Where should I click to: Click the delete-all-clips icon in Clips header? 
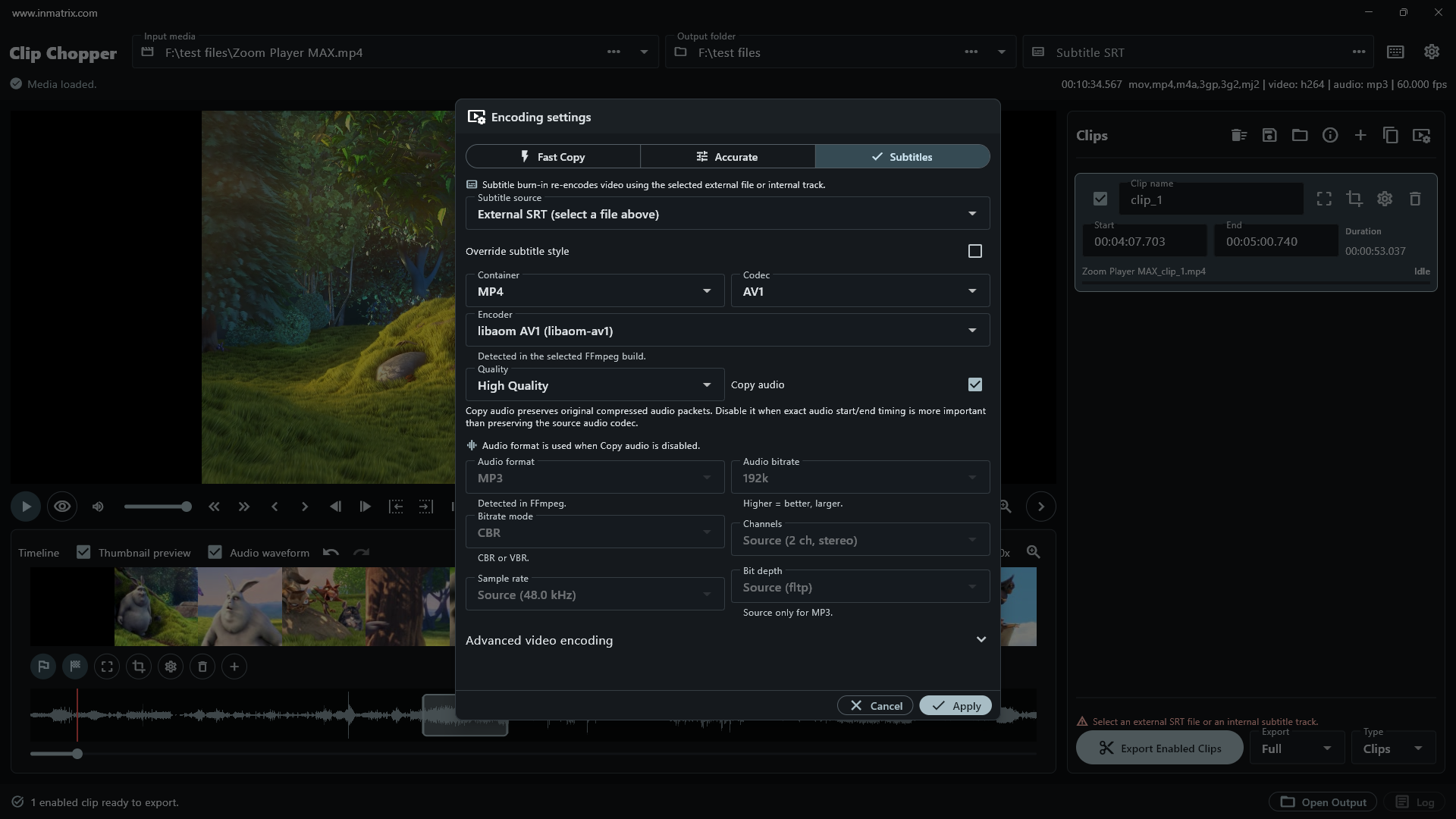pyautogui.click(x=1239, y=135)
